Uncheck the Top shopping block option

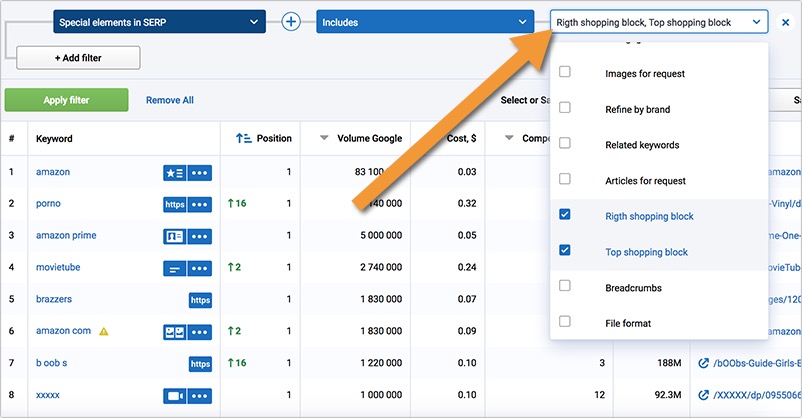tap(565, 251)
